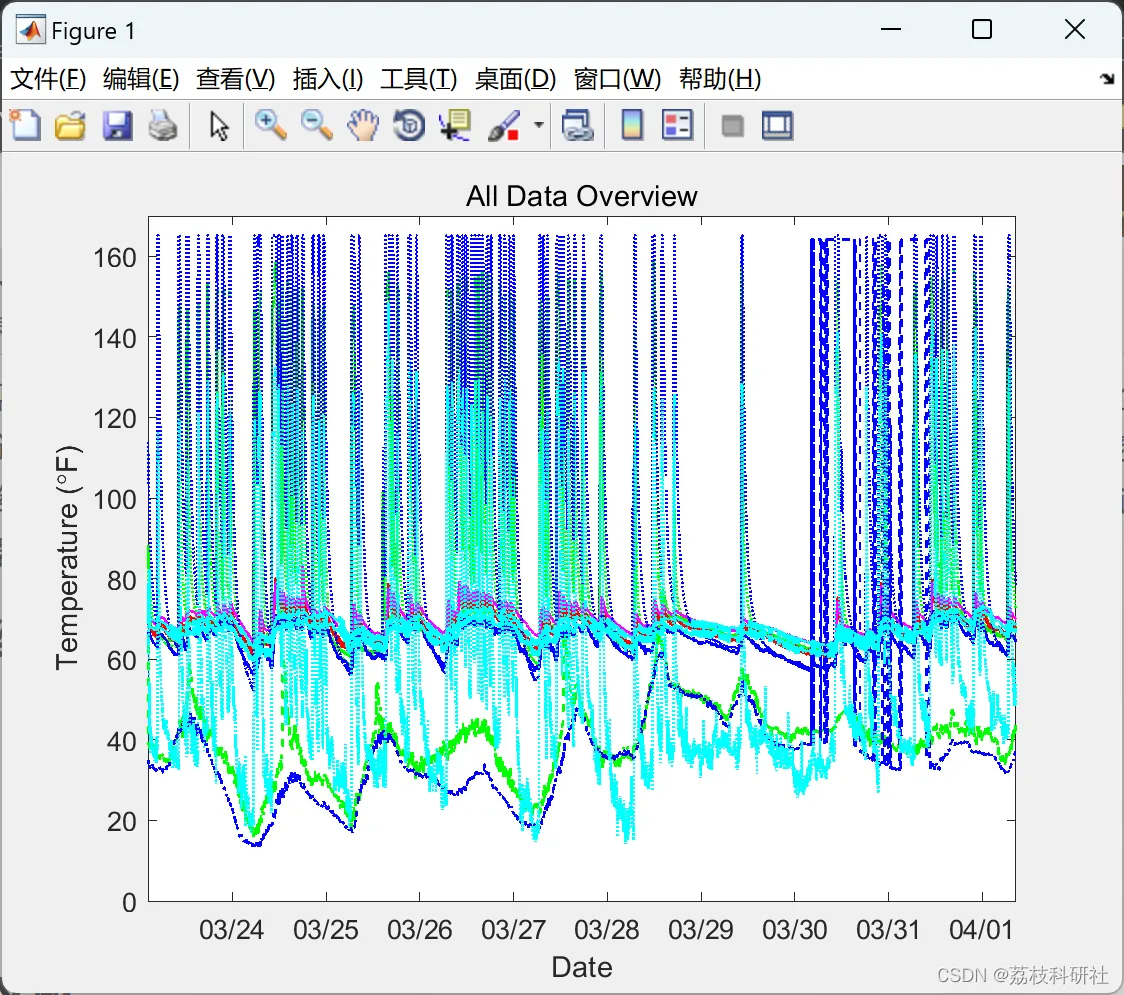1124x995 pixels.
Task: Dock the figure using the menu bar arrow
Action: pyautogui.click(x=1107, y=80)
